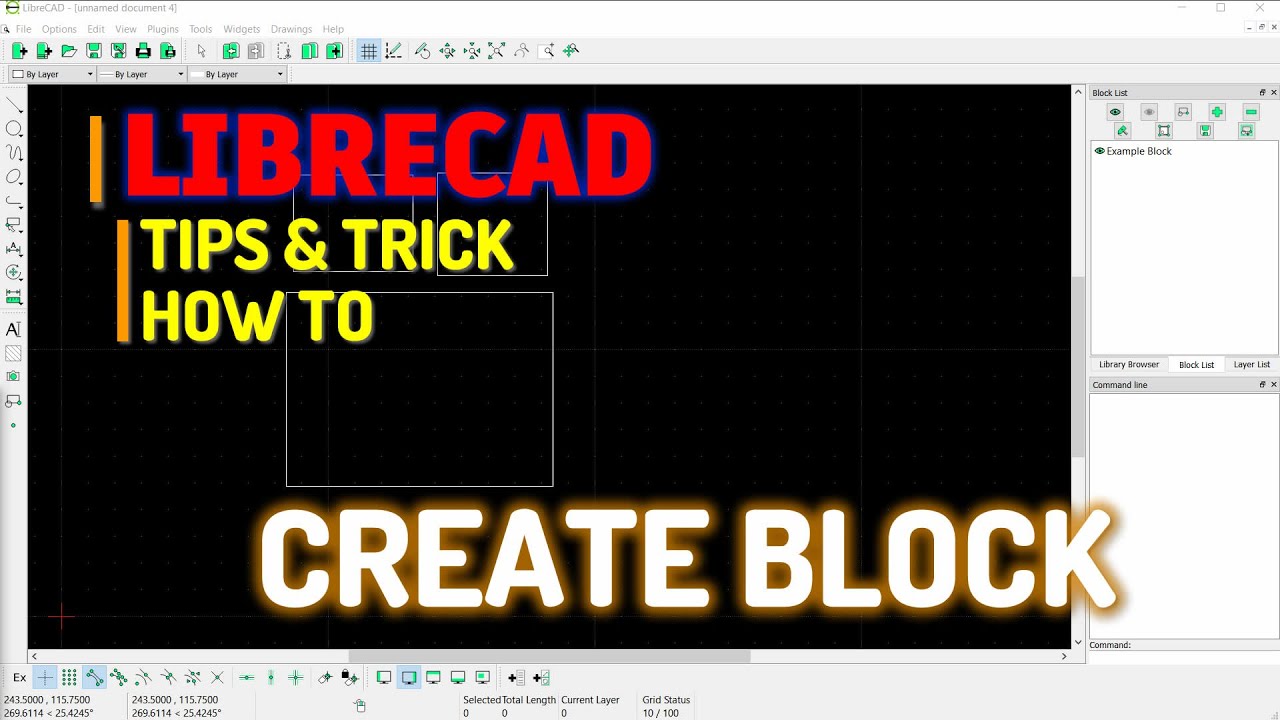This screenshot has width=1280, height=720.
Task: Switch to the Library Browser tab
Action: [1129, 365]
